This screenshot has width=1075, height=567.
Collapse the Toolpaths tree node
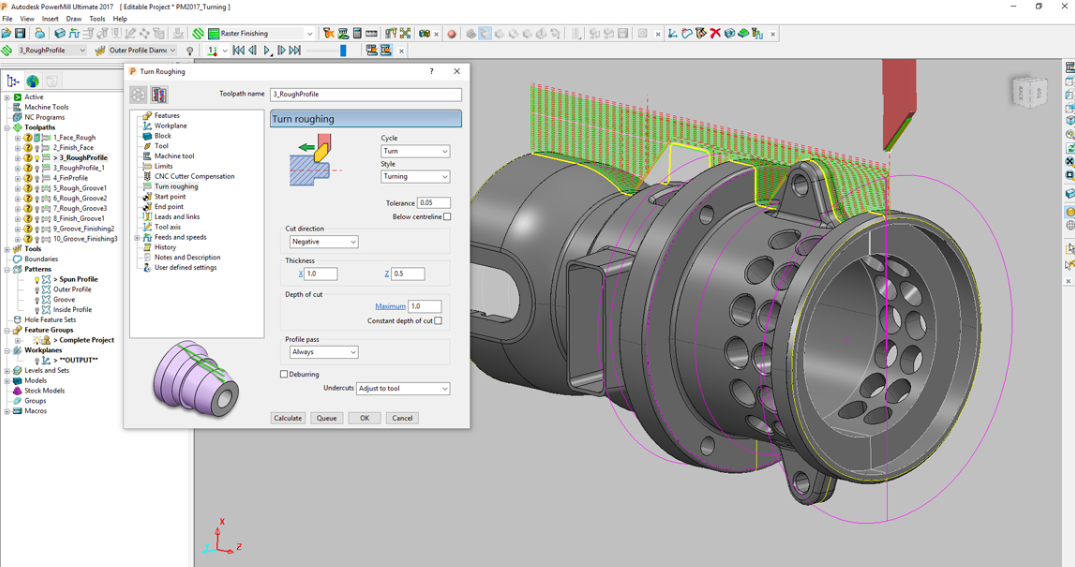[x=8, y=128]
